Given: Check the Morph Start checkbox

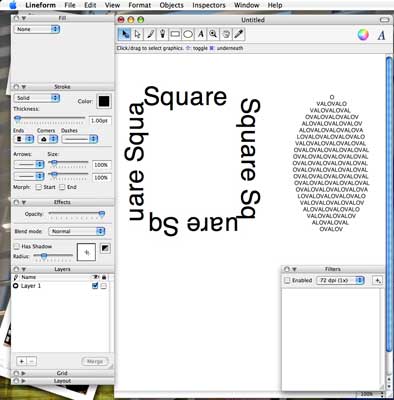Looking at the screenshot, I should 39,187.
